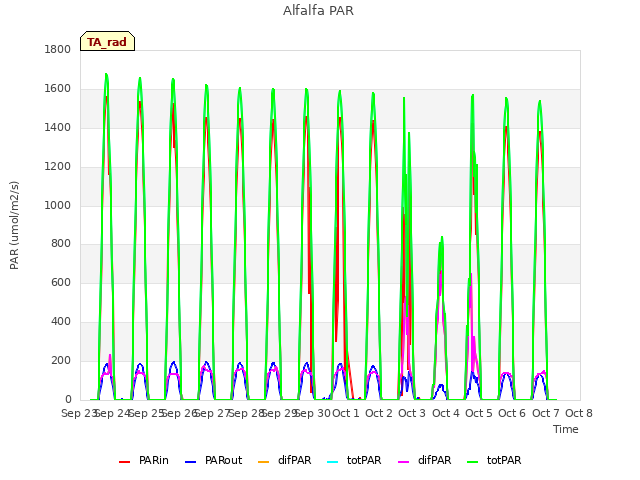
Task: Click the 400 y-axis tick label
Action: (61, 322)
